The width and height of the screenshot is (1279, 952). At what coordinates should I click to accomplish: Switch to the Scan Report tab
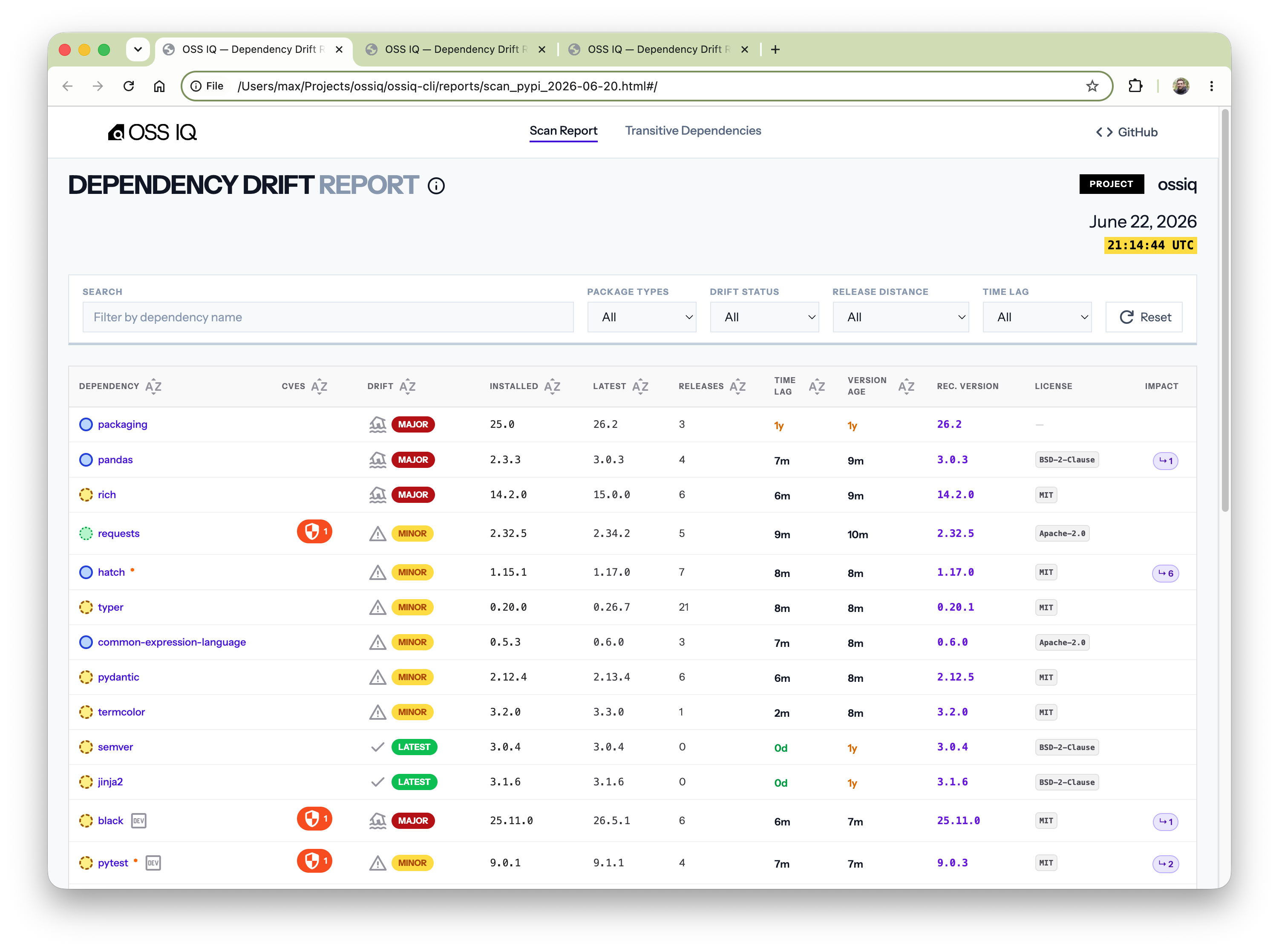point(563,131)
